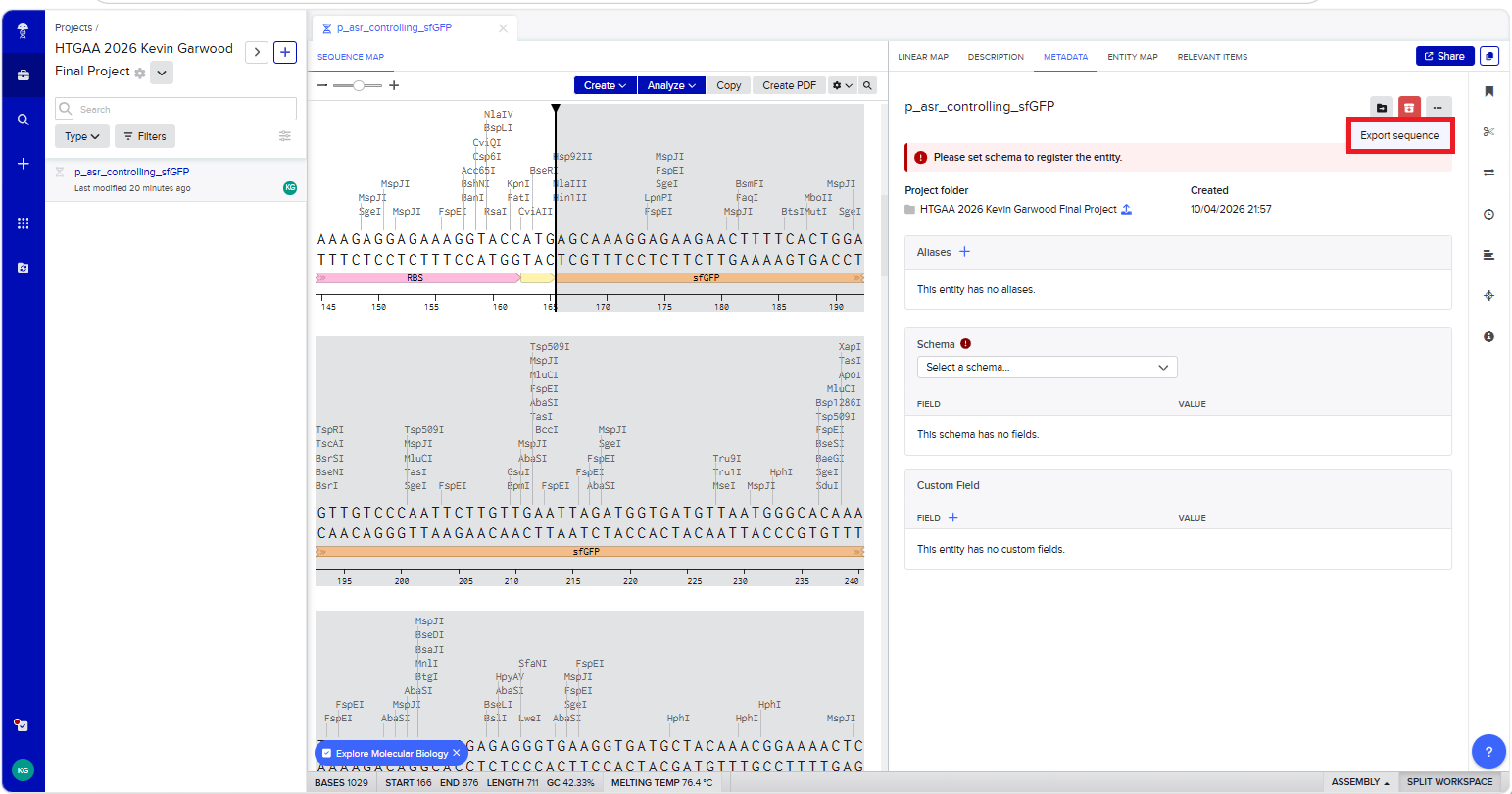Expand the right arrow next to project name

(x=257, y=52)
